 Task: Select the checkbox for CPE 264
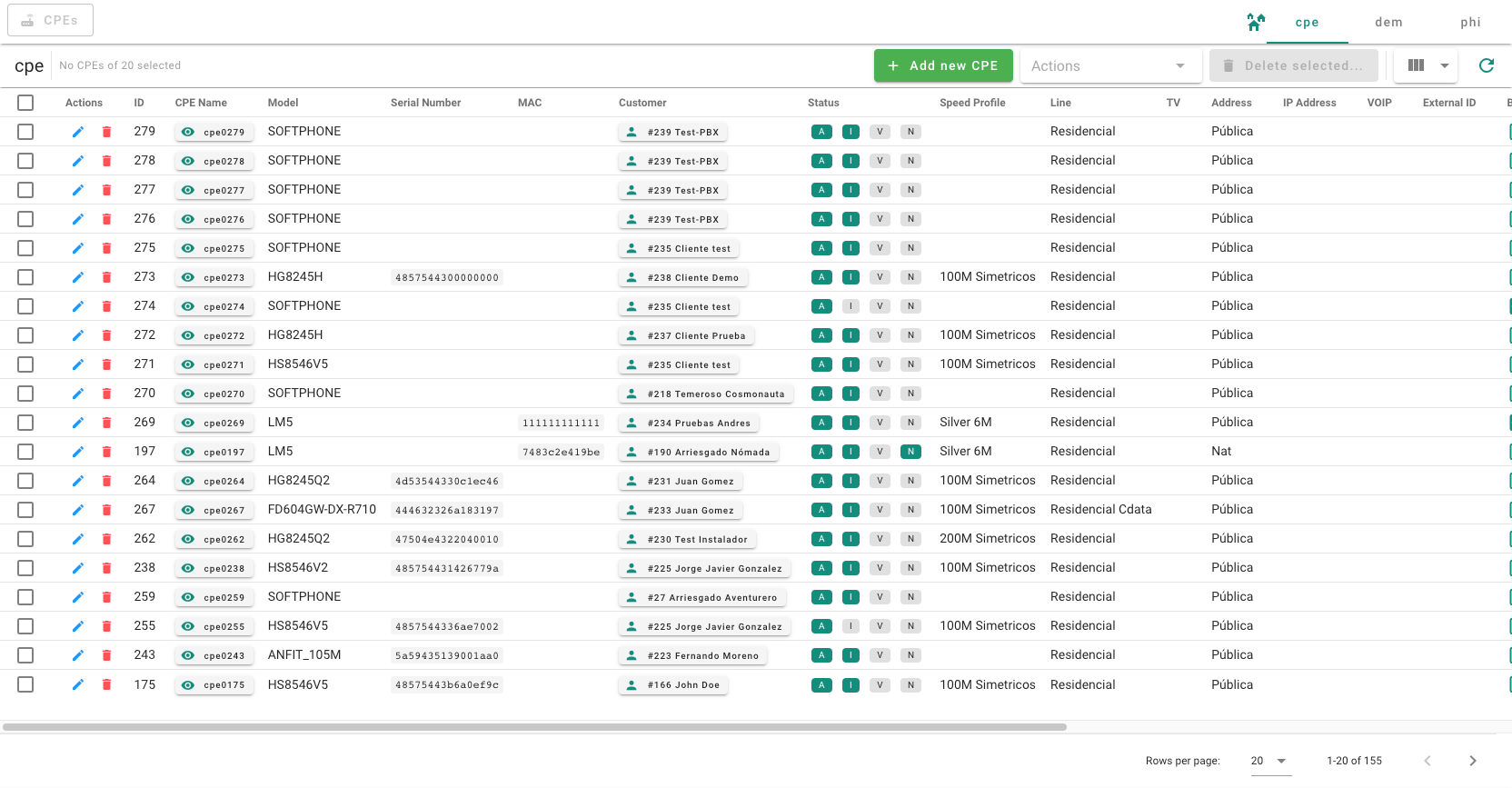click(x=25, y=481)
